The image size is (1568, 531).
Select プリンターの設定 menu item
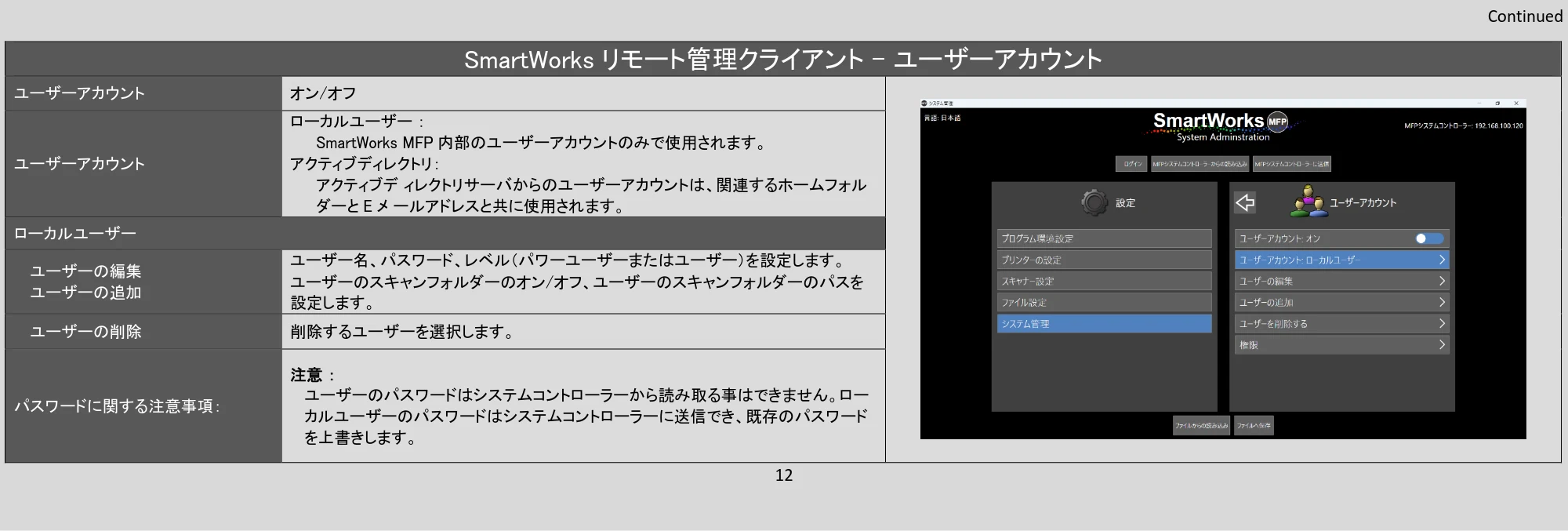click(1104, 260)
